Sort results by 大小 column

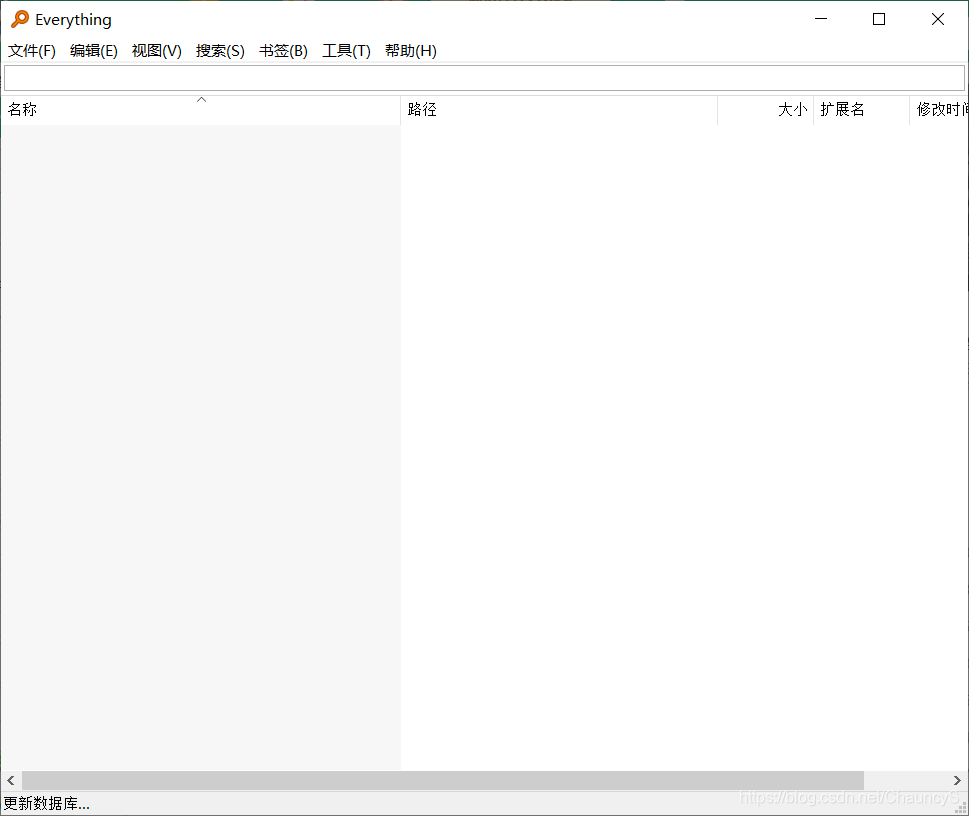[765, 110]
